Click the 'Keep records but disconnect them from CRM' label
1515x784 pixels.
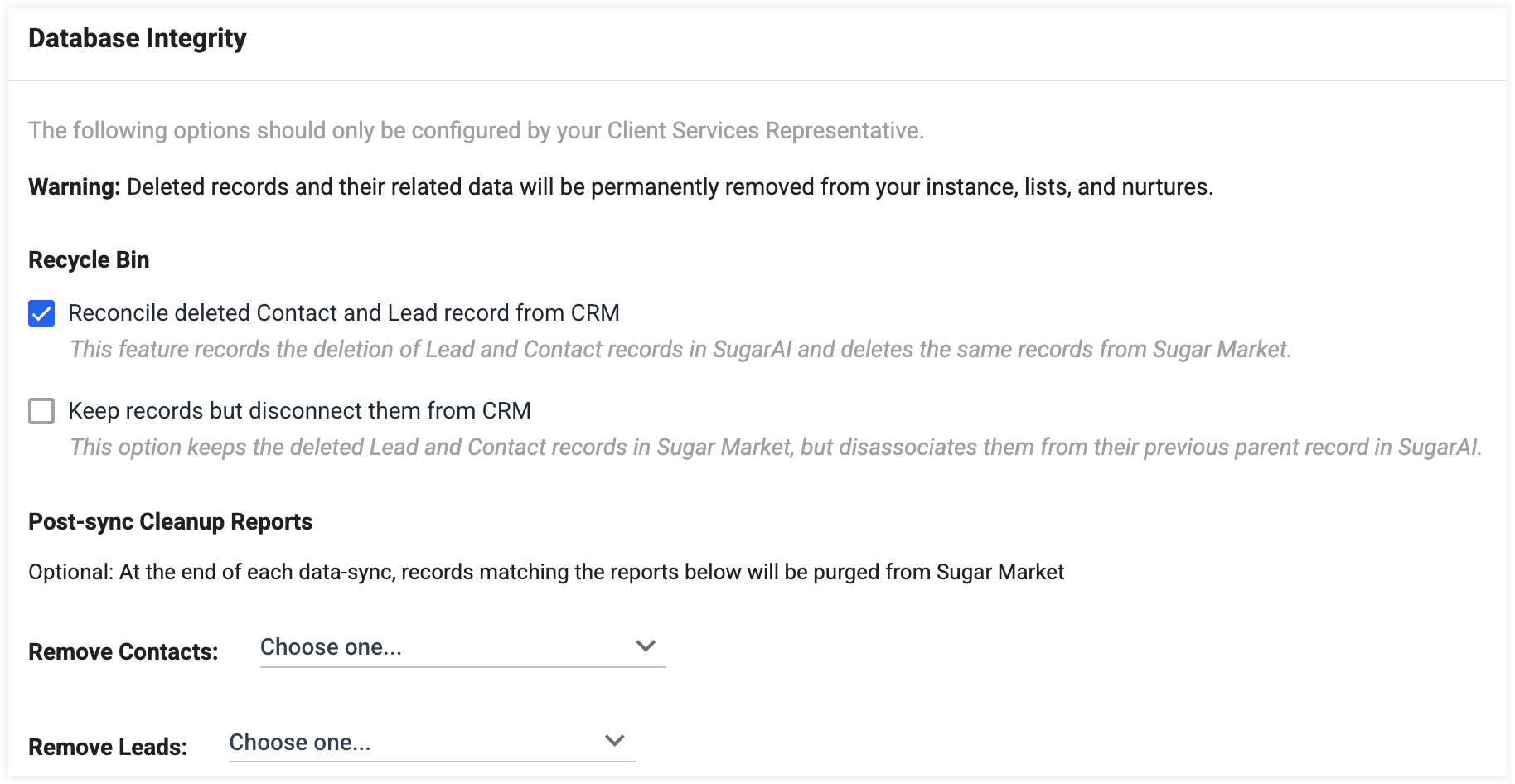tap(299, 411)
